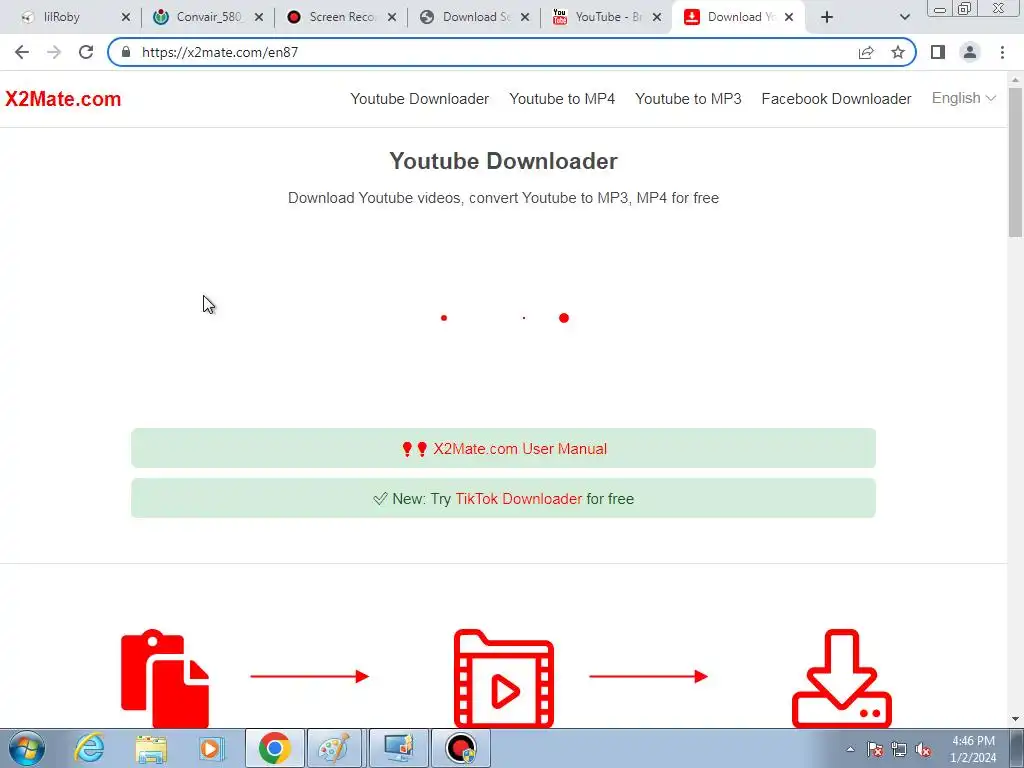
Task: Click the muted volume tray icon
Action: coord(923,750)
